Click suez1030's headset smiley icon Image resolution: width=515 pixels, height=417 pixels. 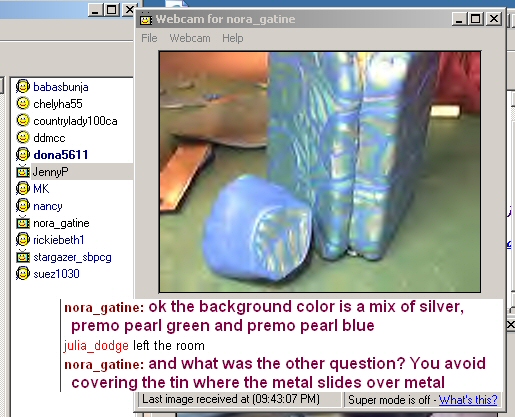tap(23, 274)
